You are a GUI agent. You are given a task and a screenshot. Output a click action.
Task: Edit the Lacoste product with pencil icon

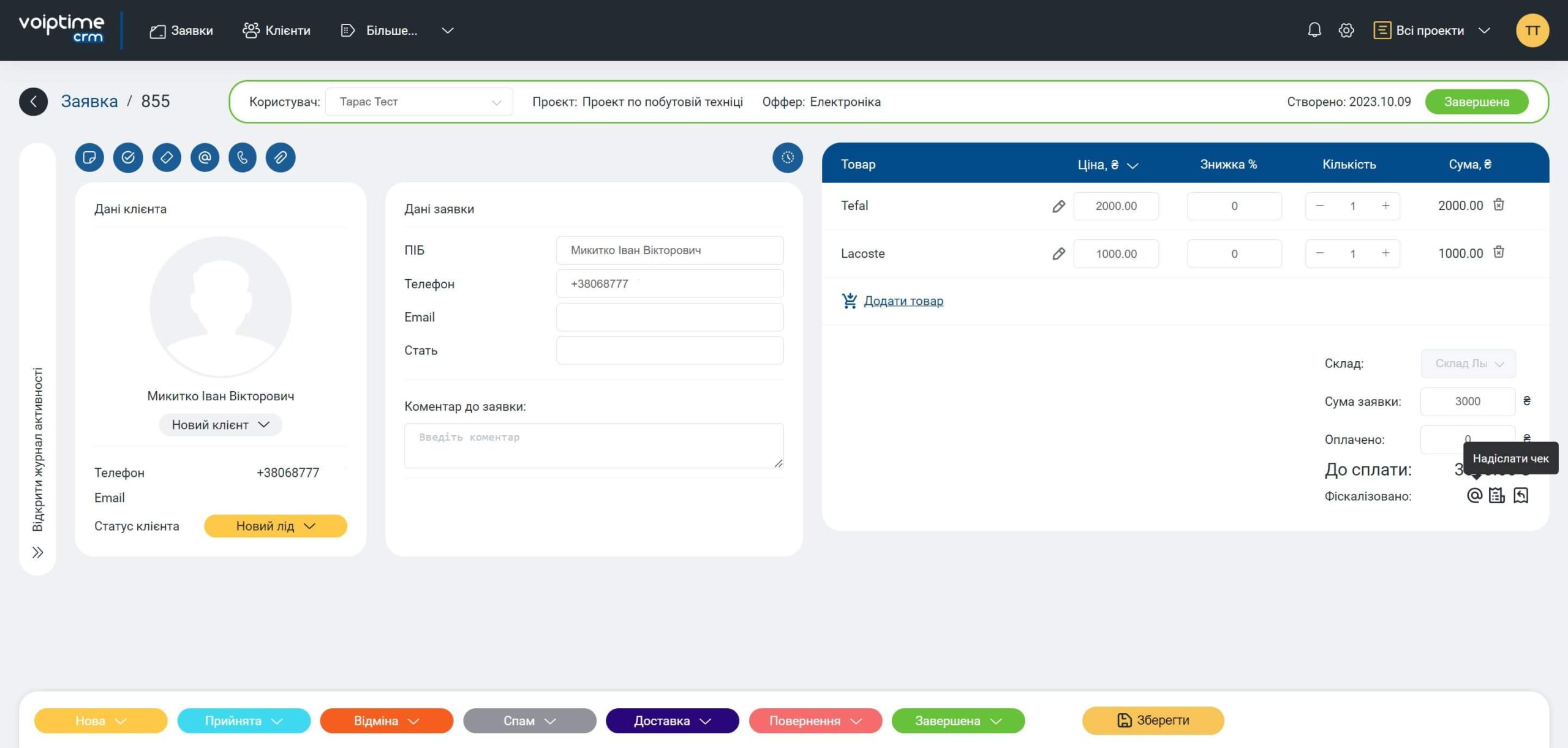[1058, 253]
